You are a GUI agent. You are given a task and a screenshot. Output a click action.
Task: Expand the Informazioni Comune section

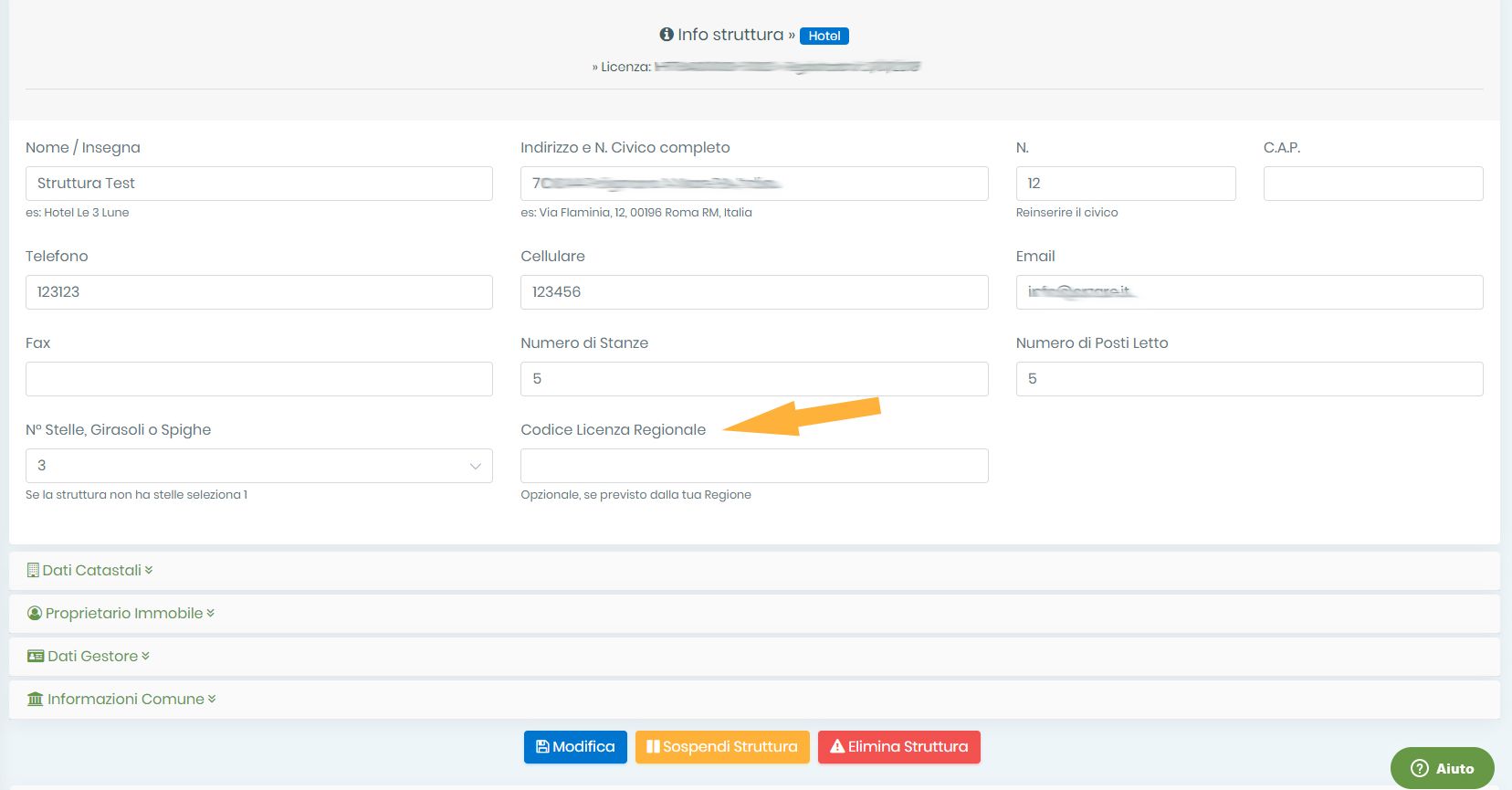pyautogui.click(x=754, y=699)
